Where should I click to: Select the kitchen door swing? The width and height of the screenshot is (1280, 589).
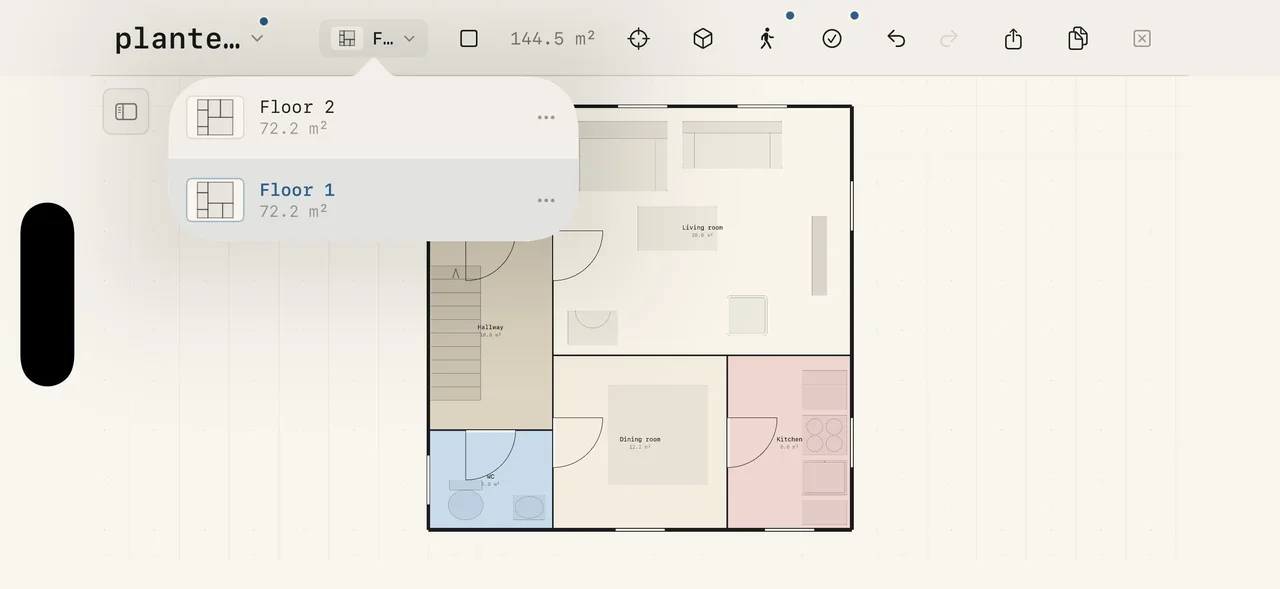tap(752, 442)
